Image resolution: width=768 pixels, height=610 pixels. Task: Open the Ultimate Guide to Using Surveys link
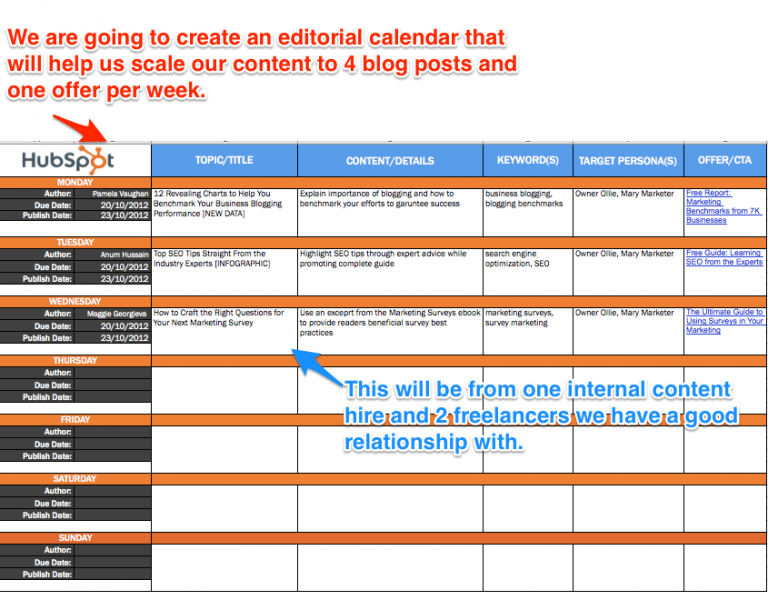[724, 321]
